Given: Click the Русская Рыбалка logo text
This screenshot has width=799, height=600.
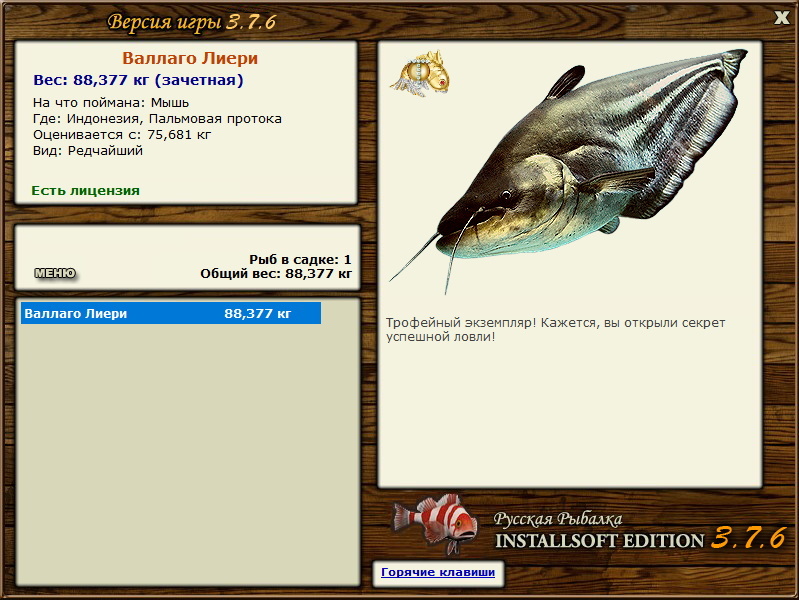Looking at the screenshot, I should [558, 518].
